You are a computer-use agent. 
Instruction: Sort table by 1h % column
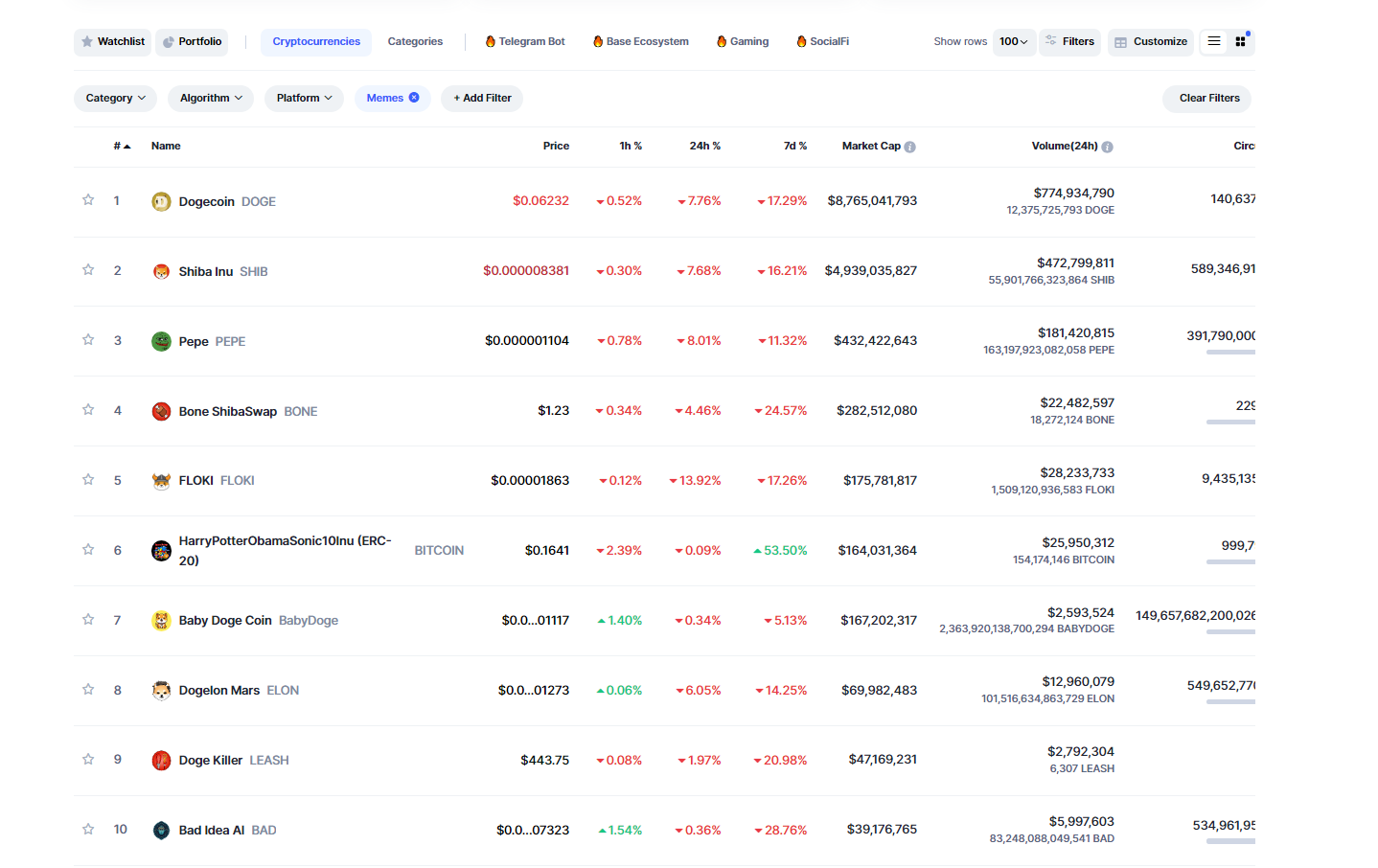[x=631, y=147]
